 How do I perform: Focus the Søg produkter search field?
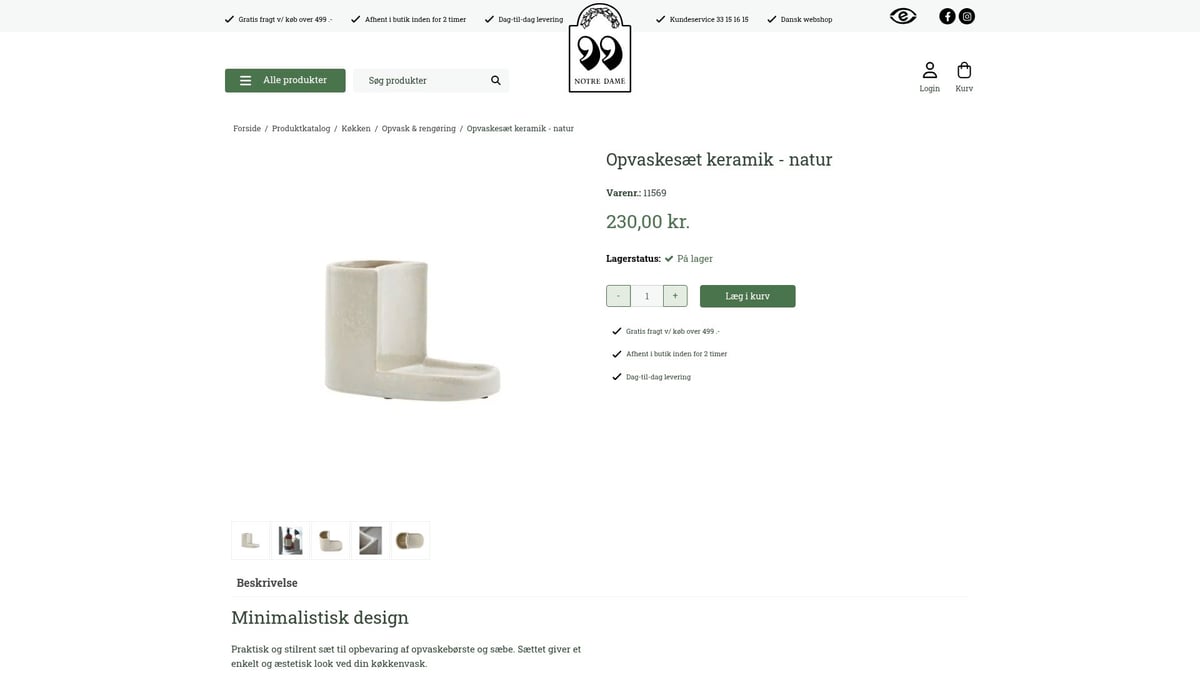point(420,80)
